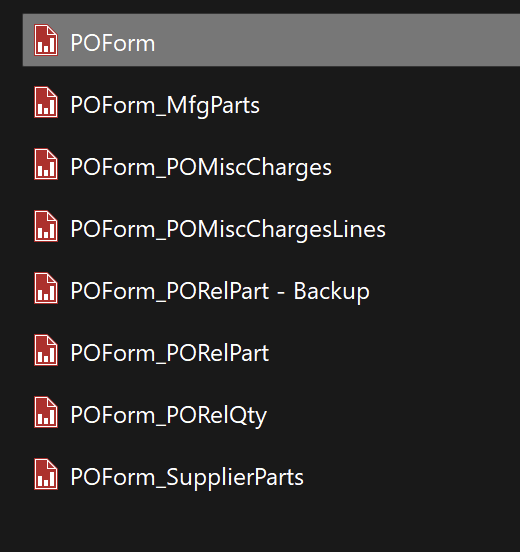
Task: Select the POForm_PORelPart - Backup name
Action: pos(220,292)
